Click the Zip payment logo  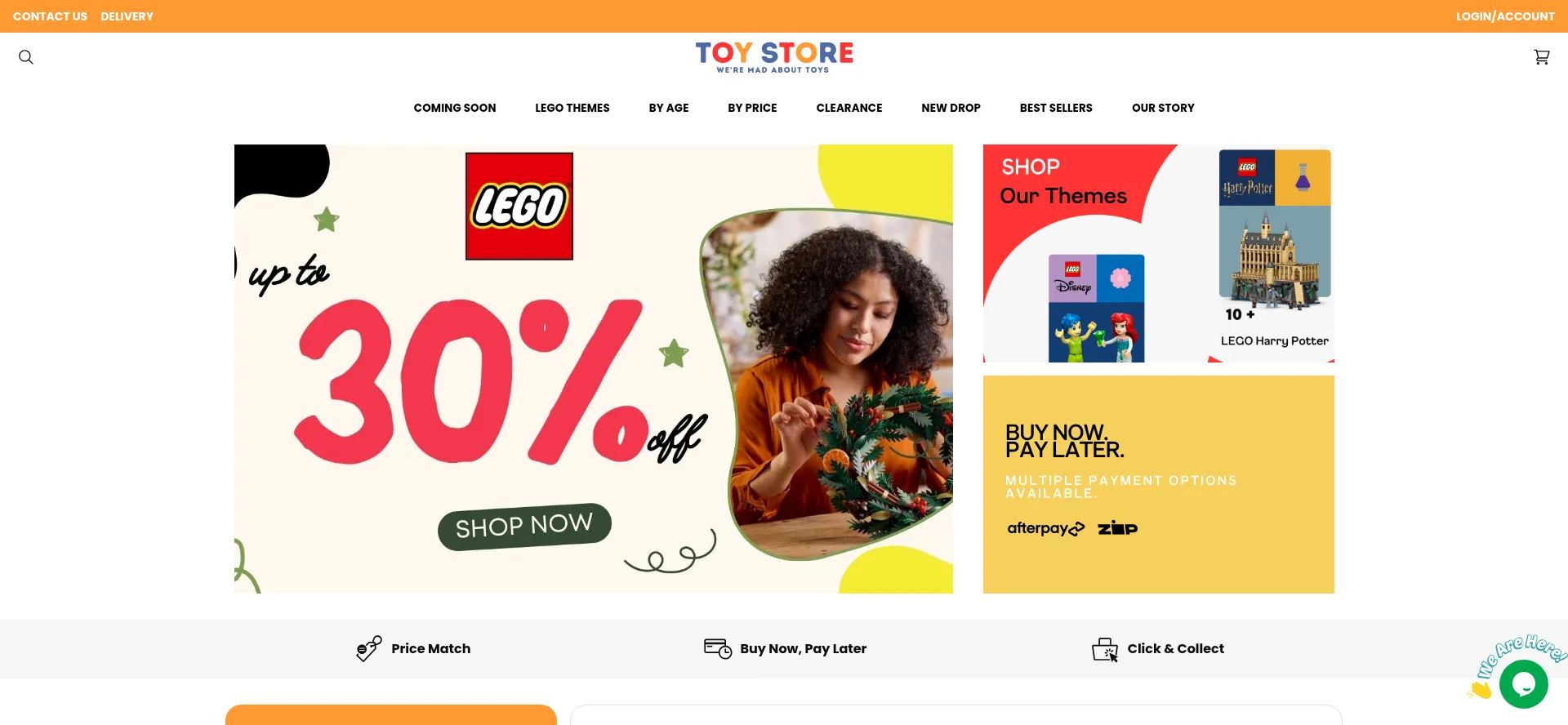click(1118, 528)
